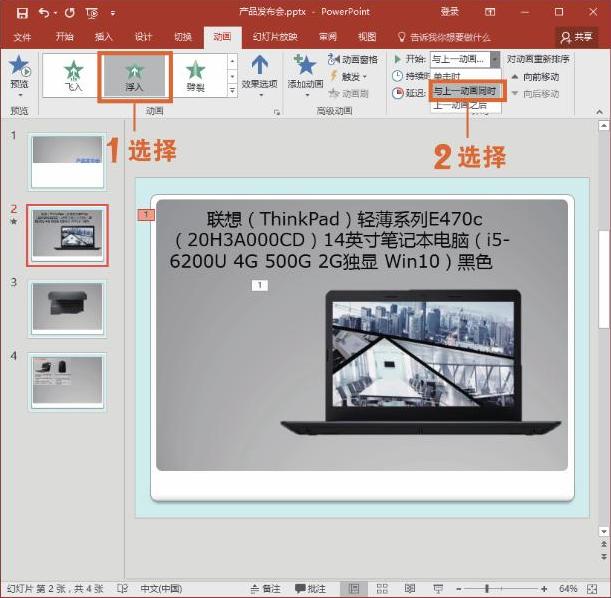This screenshot has width=611, height=598.
Task: Open the 添加动画 add animation menu
Action: click(305, 76)
